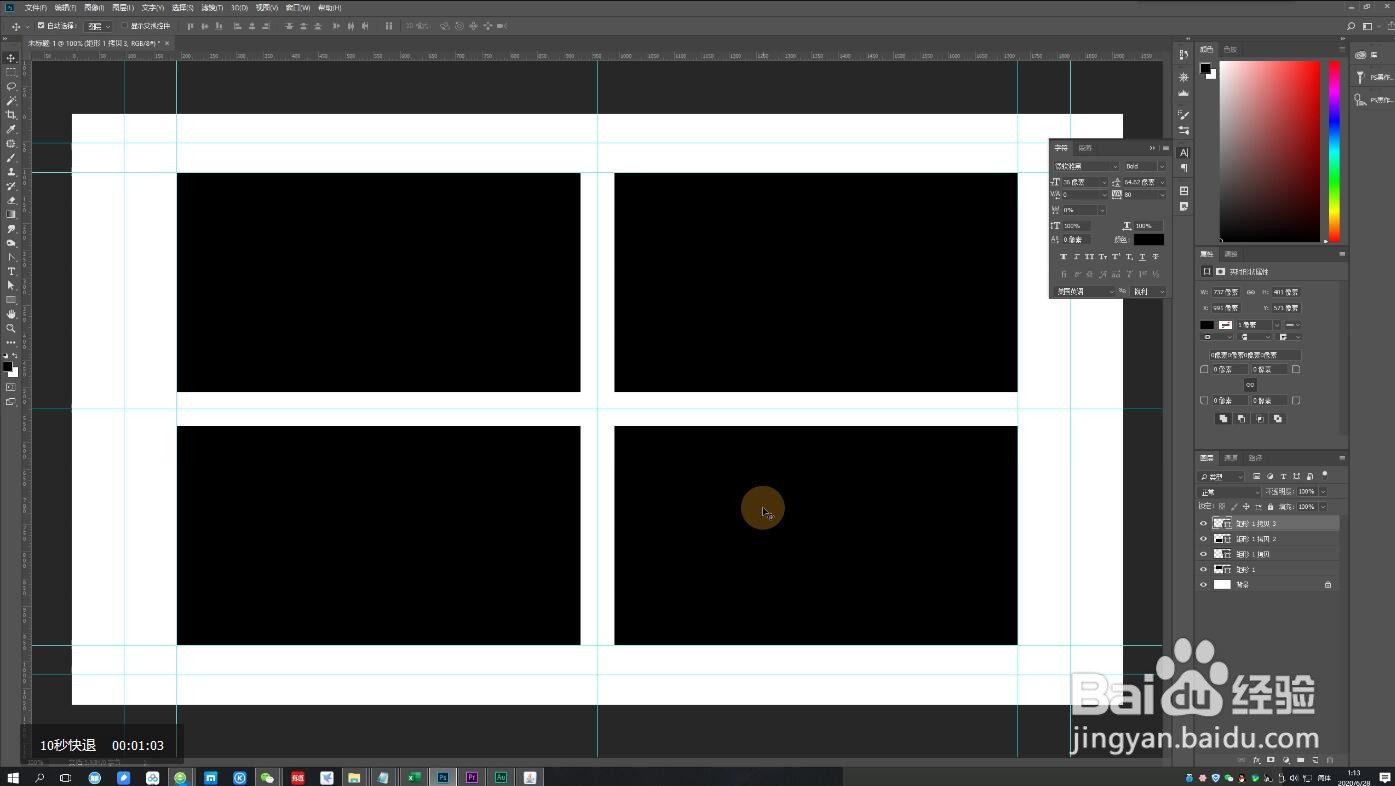Select the Hand tool
This screenshot has width=1395, height=786.
tap(11, 312)
